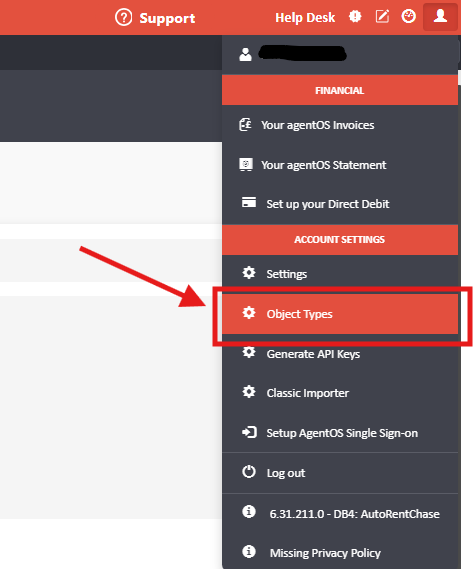Viewport: 473px width, 569px height.
Task: Open Classic Importer option
Action: coord(340,393)
